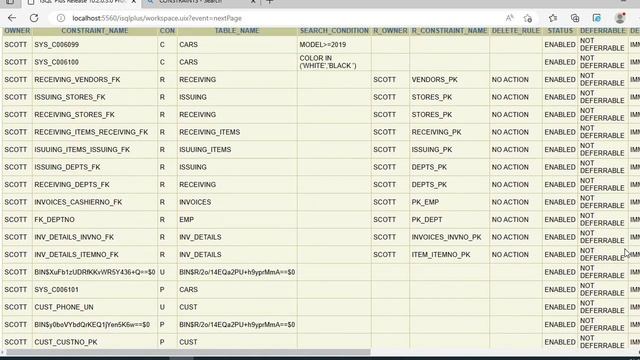Open browser essentials icon
The width and height of the screenshot is (640, 360).
596,18
